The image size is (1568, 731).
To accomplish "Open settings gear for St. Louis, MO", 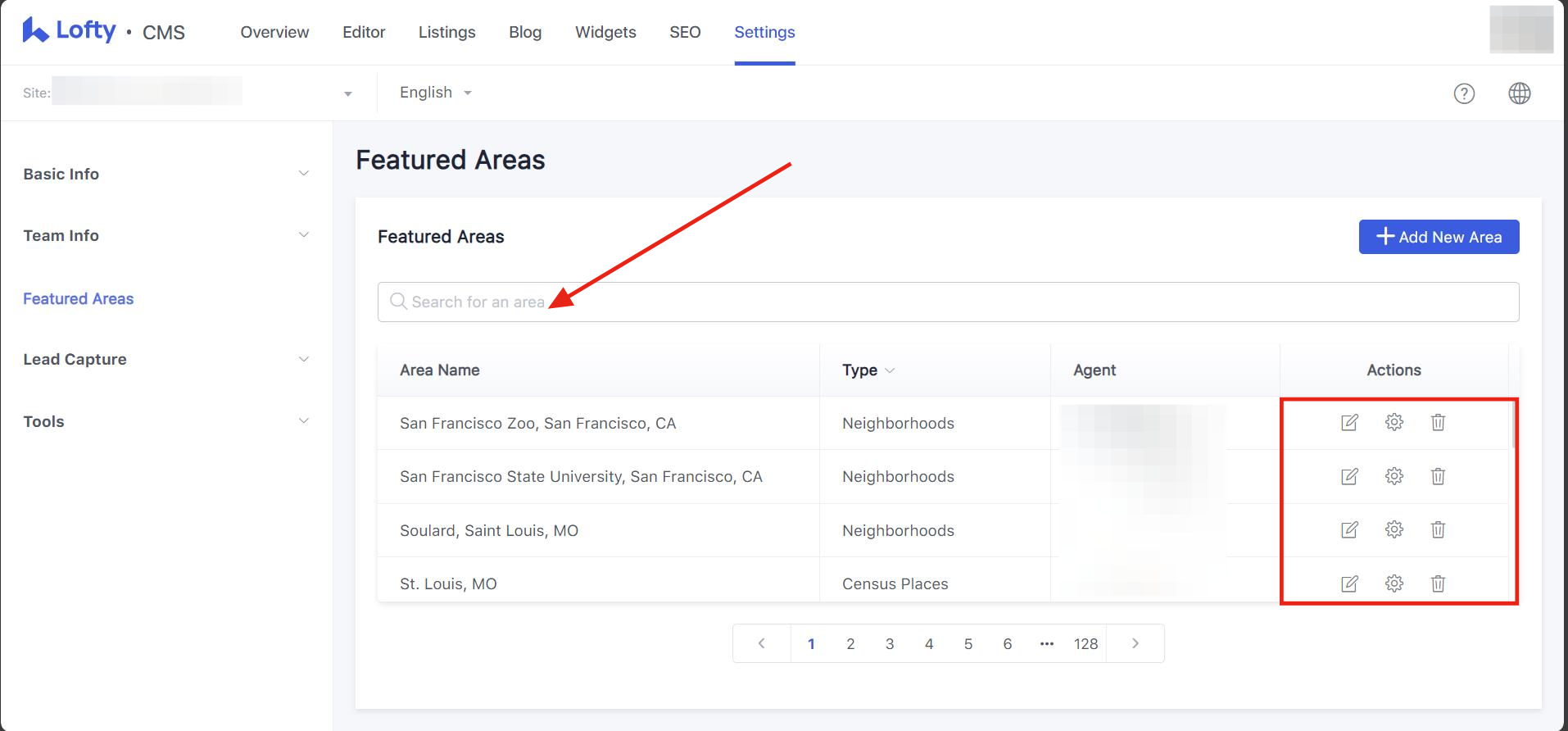I will click(1394, 583).
